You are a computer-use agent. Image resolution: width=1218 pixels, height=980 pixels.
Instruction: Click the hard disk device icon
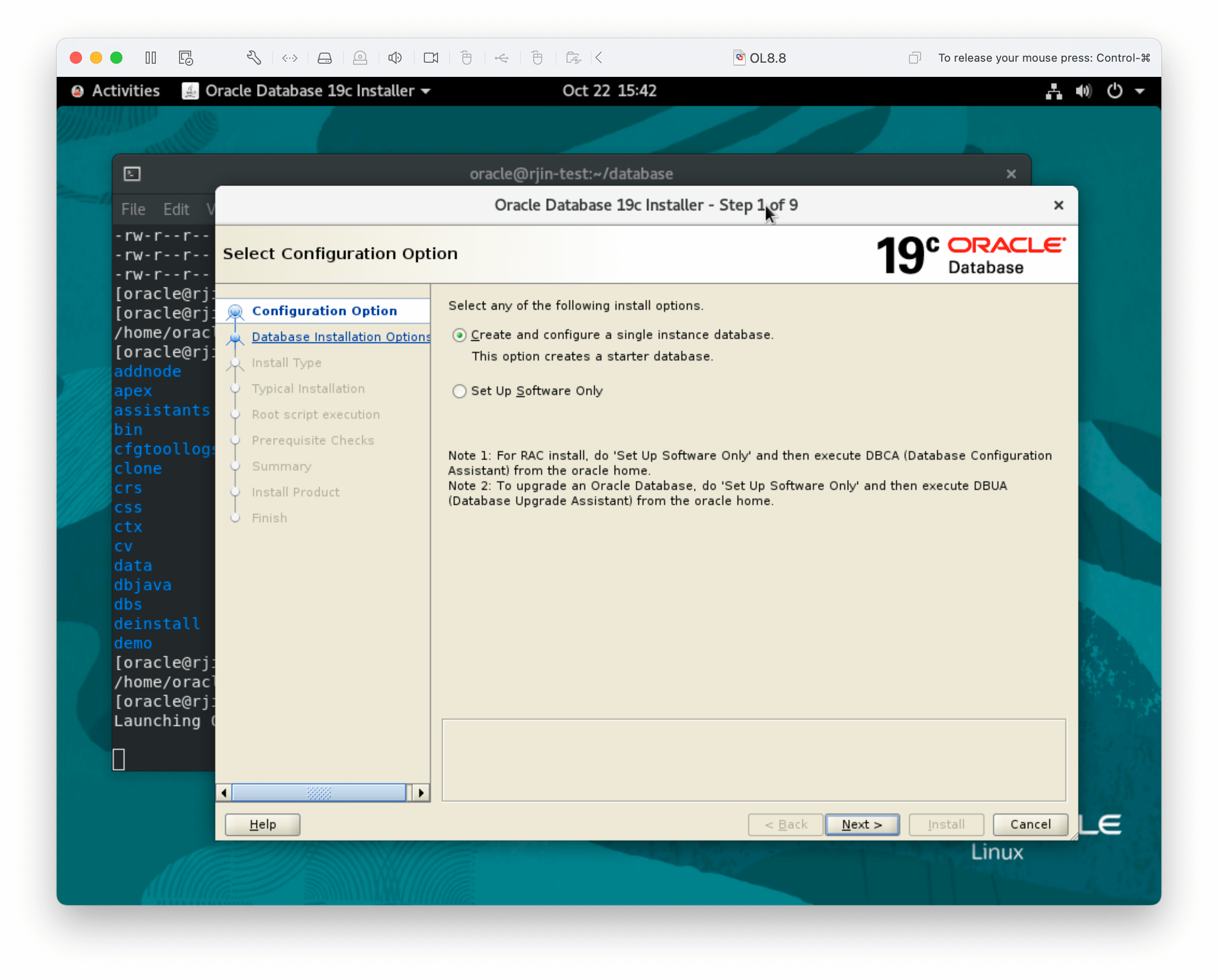click(325, 58)
